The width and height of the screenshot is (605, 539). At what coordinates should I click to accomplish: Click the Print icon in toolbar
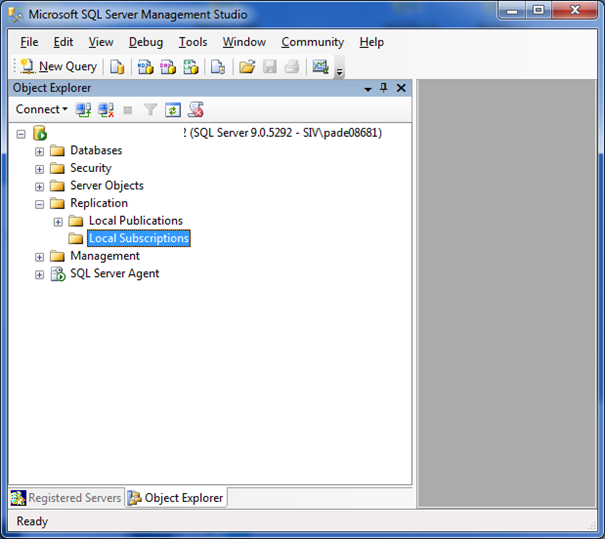click(x=292, y=67)
